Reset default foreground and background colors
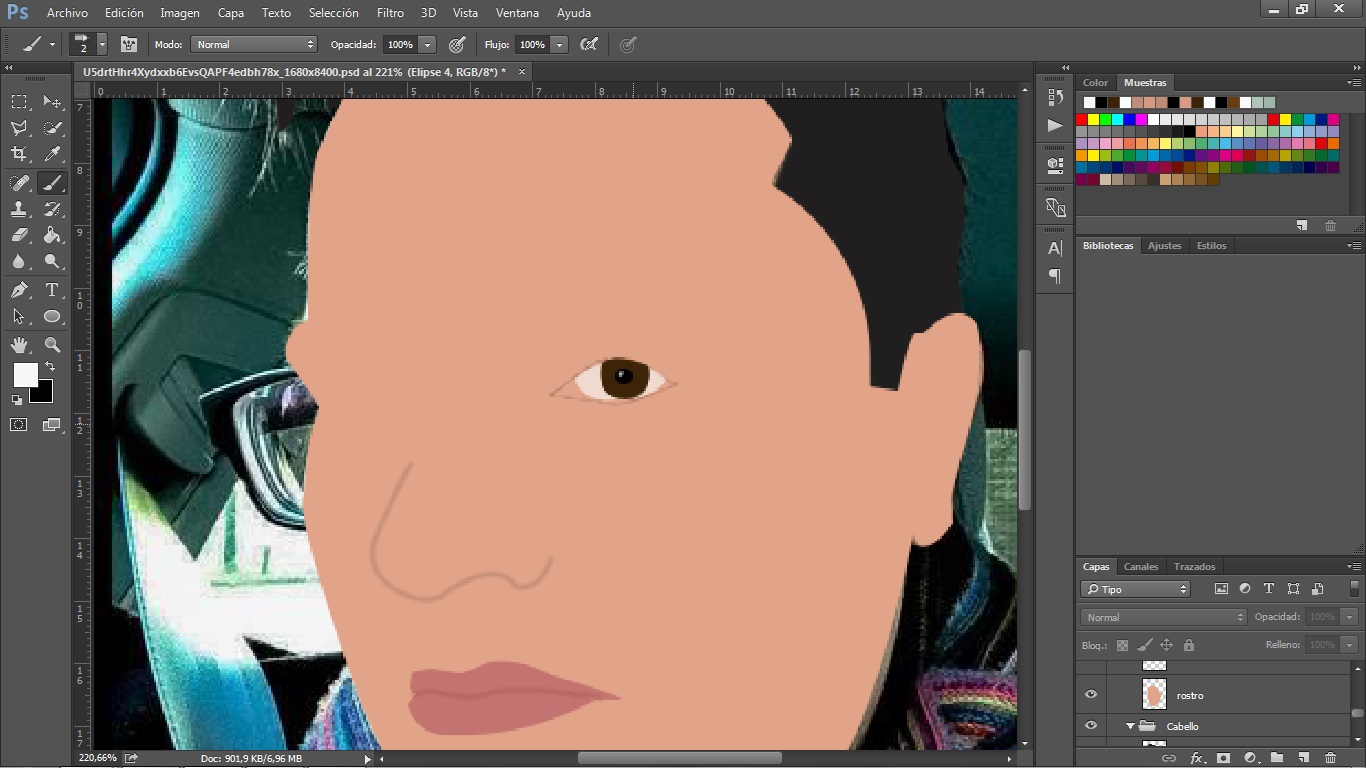The width and height of the screenshot is (1366, 768). click(x=17, y=399)
